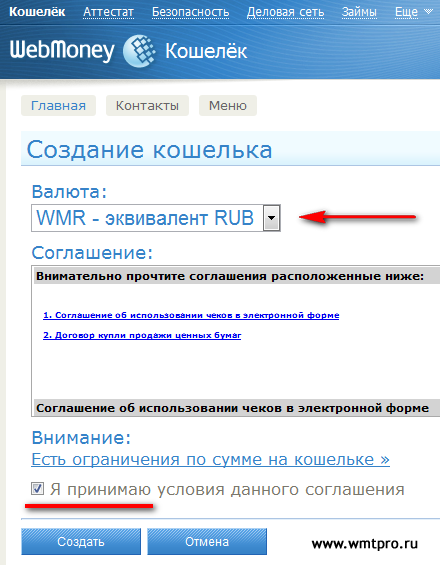The width and height of the screenshot is (440, 565).
Task: Open the Соглашение об использовании чеков link
Action: [x=191, y=315]
